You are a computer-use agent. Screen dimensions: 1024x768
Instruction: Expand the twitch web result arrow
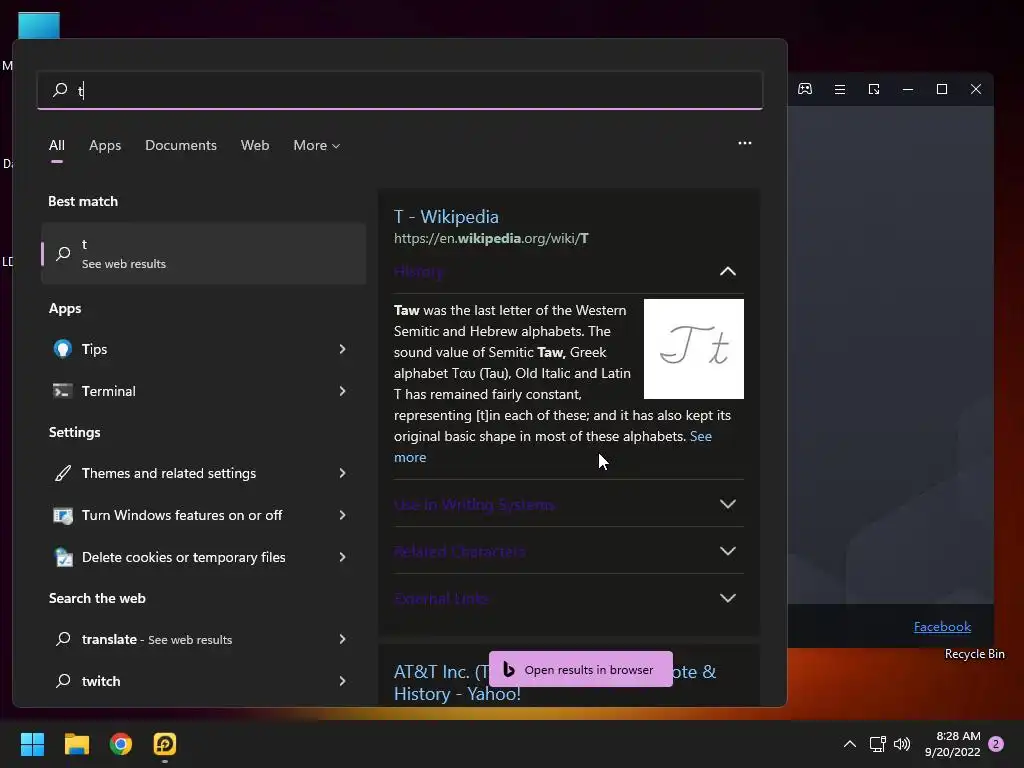pyautogui.click(x=342, y=680)
